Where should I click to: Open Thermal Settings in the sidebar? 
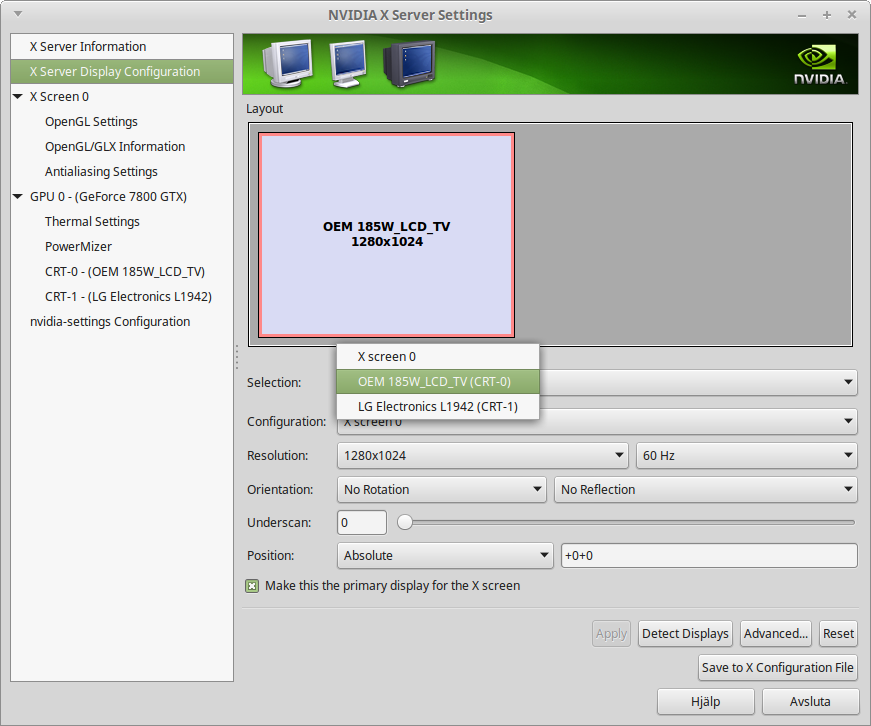click(92, 221)
